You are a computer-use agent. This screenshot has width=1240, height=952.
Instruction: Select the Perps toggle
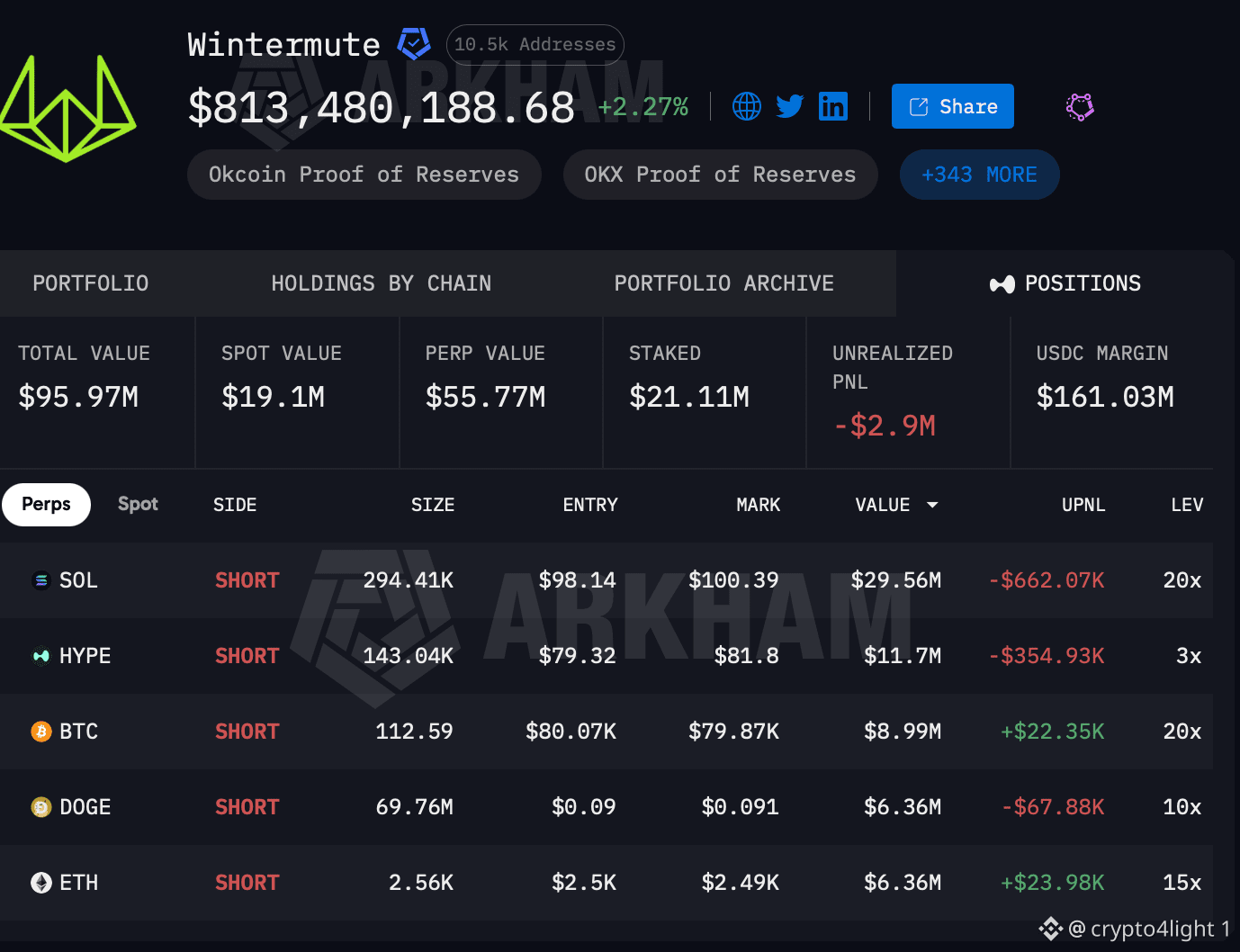click(46, 505)
